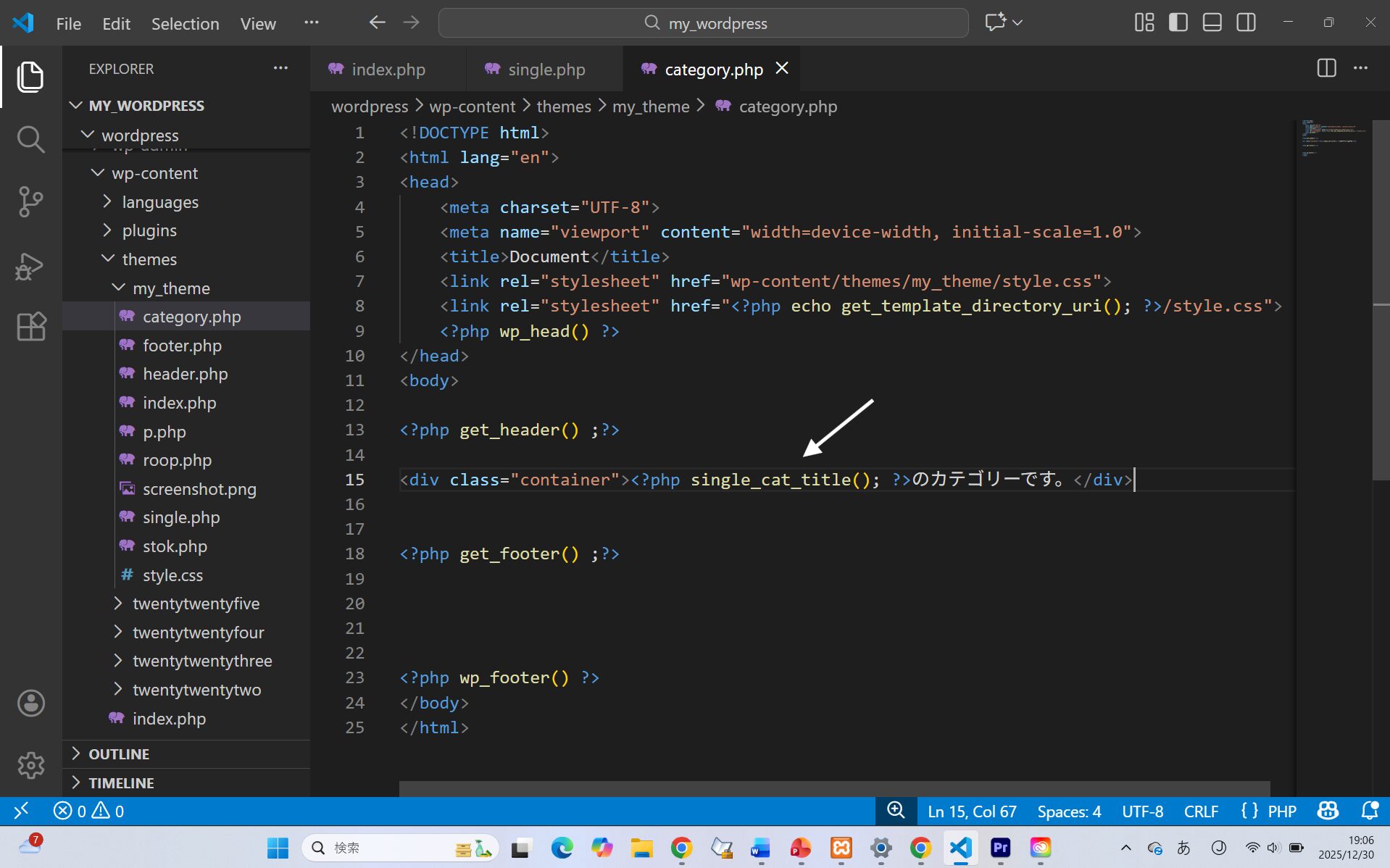Open header.php in the file explorer
This screenshot has width=1390, height=868.
coord(185,374)
